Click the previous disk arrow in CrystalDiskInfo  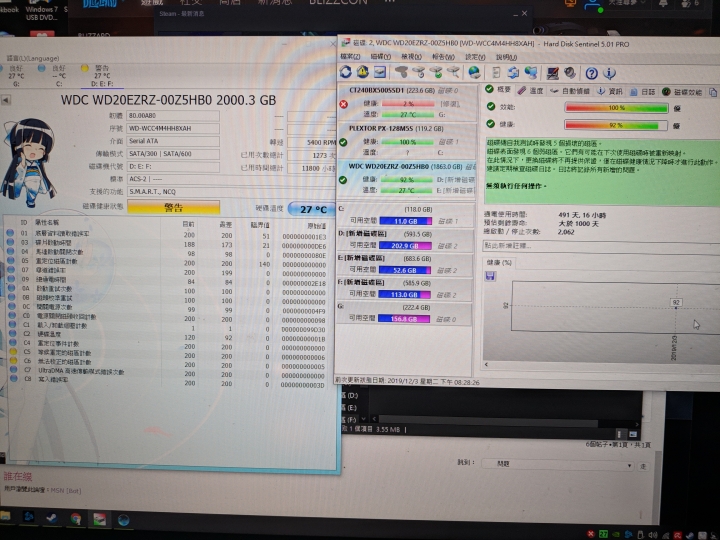coord(6,100)
